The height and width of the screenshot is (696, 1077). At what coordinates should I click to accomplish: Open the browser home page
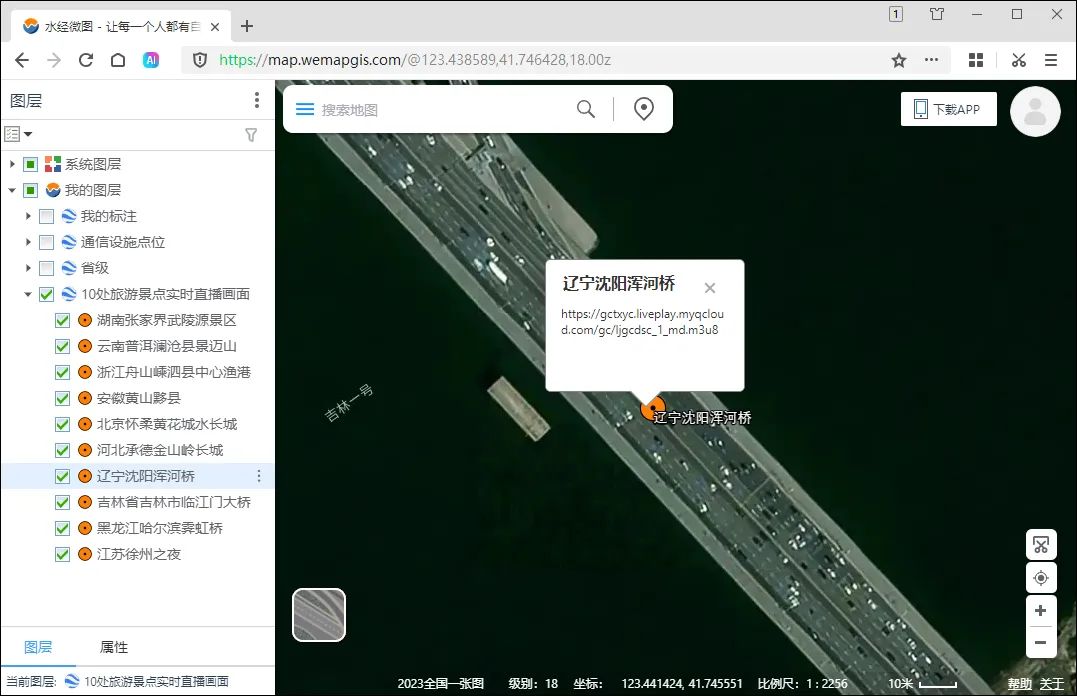(x=118, y=60)
